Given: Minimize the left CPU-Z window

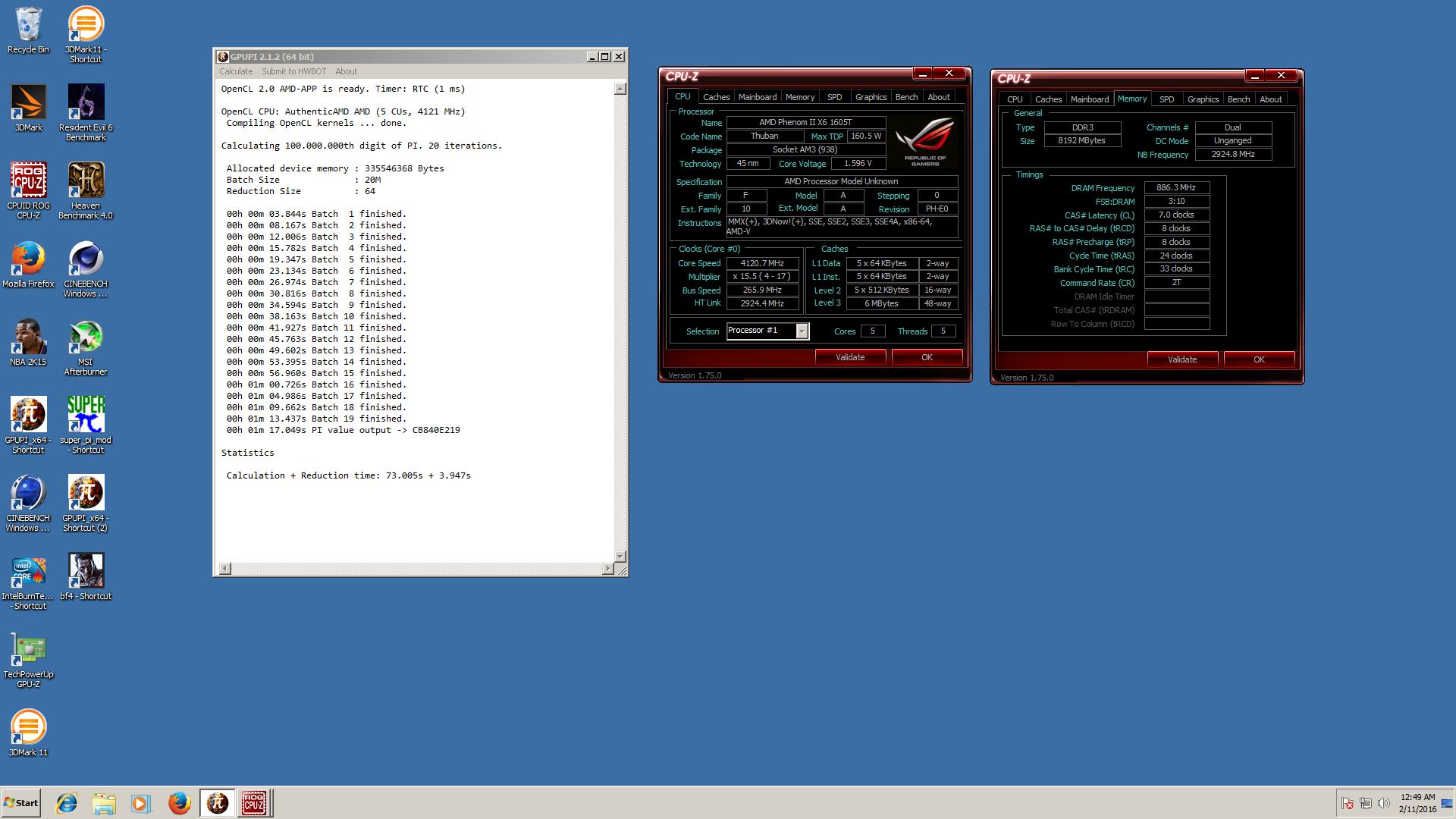Looking at the screenshot, I should tap(922, 74).
